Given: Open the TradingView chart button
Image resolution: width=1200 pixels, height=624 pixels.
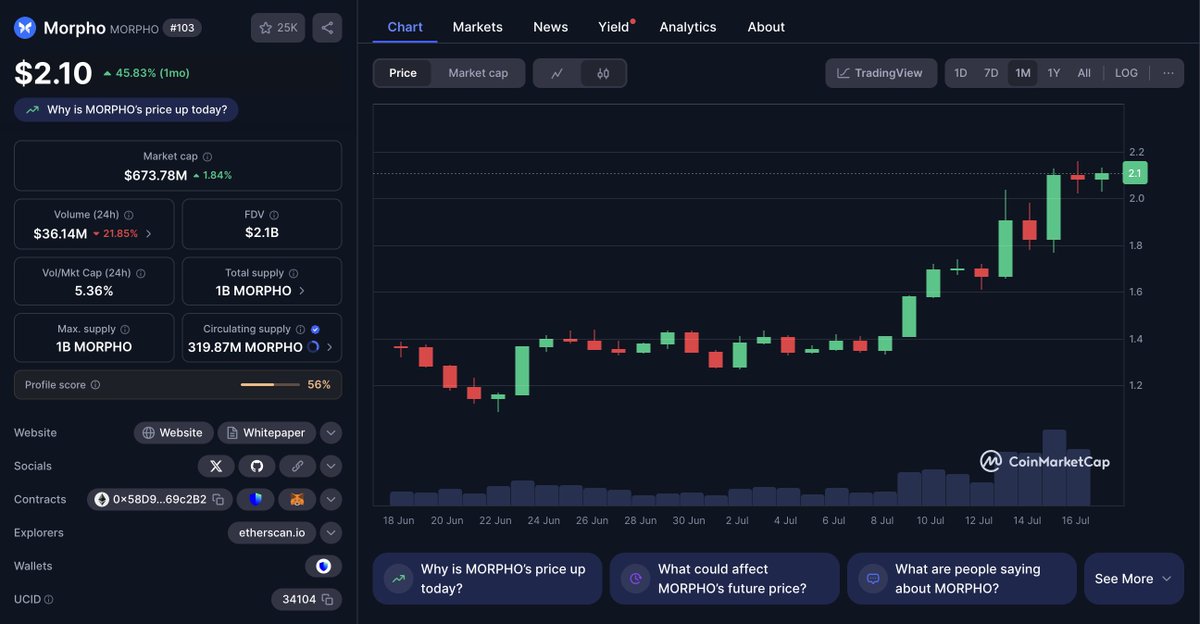Looking at the screenshot, I should (881, 73).
